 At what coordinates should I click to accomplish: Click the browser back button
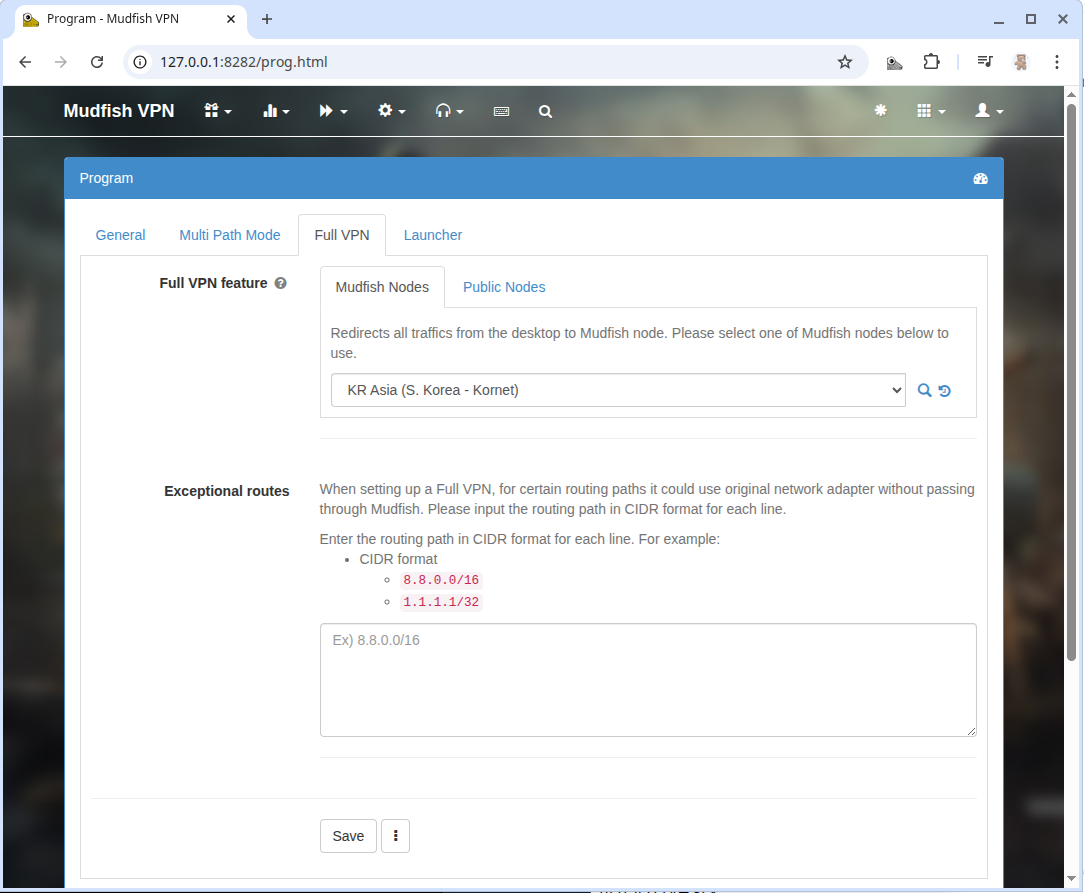coord(26,62)
